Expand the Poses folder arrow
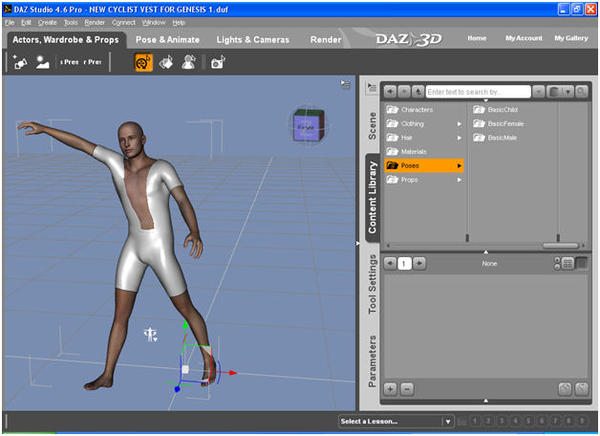Screen dimensions: 600x436 tap(459, 166)
